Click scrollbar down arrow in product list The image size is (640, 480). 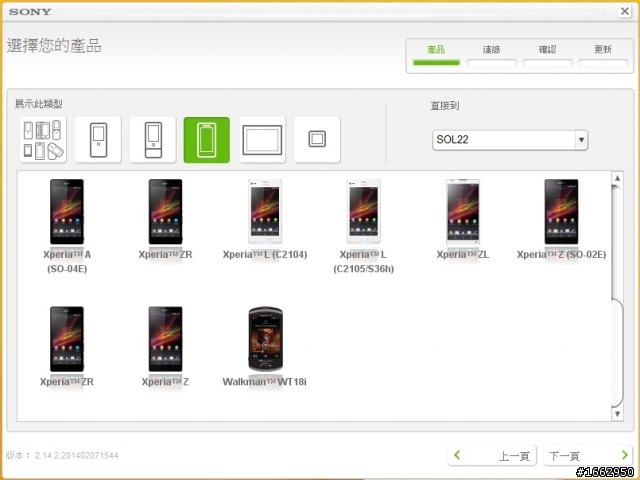617,414
